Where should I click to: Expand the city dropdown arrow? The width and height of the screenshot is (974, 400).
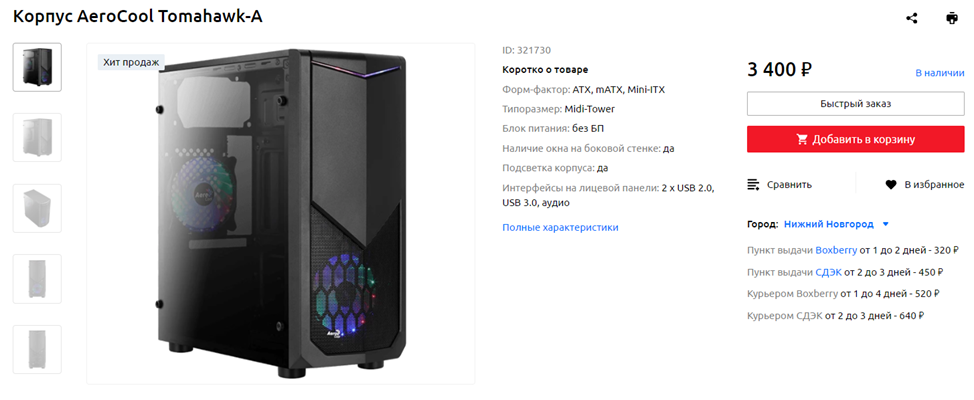pyautogui.click(x=885, y=224)
